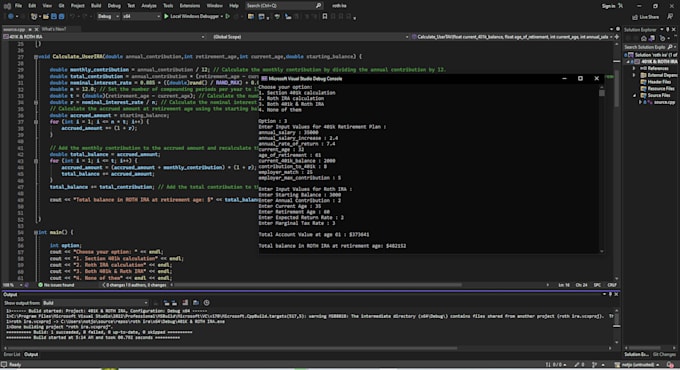Collapse the Calculate_UserIRA function outline
This screenshot has height=370, width=680.
point(36,57)
